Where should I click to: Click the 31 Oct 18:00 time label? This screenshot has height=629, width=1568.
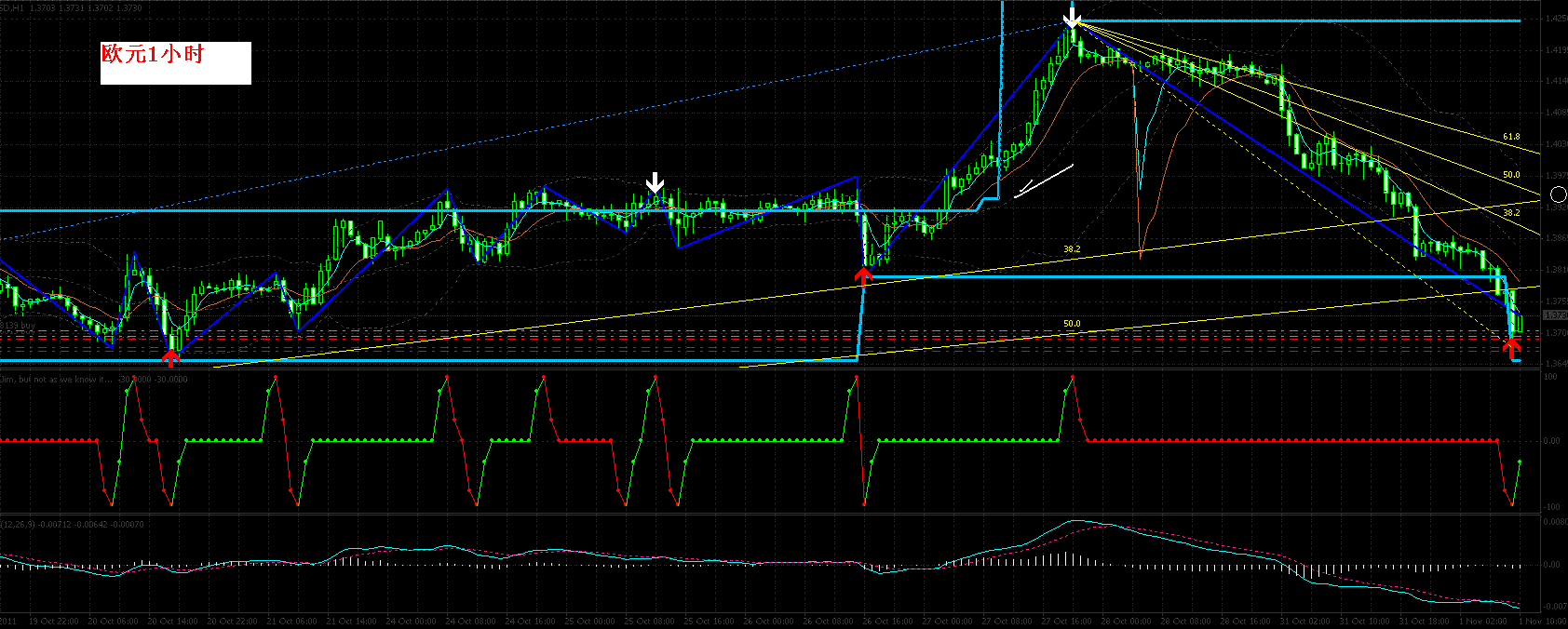[x=1424, y=621]
